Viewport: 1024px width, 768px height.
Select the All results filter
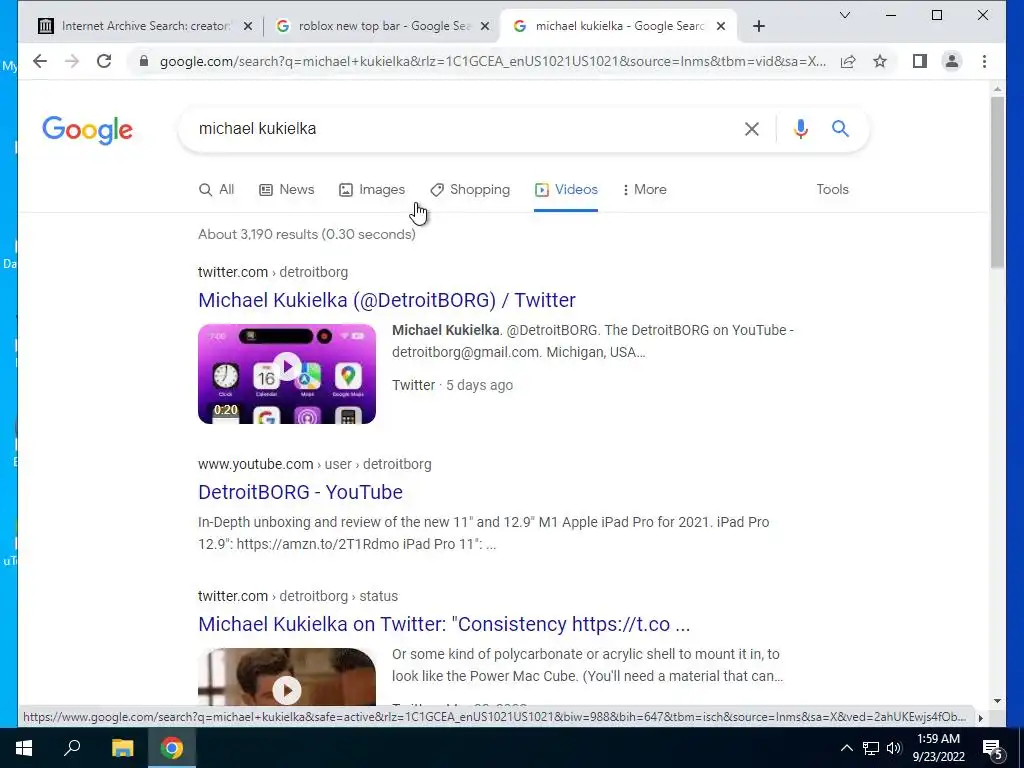click(216, 189)
